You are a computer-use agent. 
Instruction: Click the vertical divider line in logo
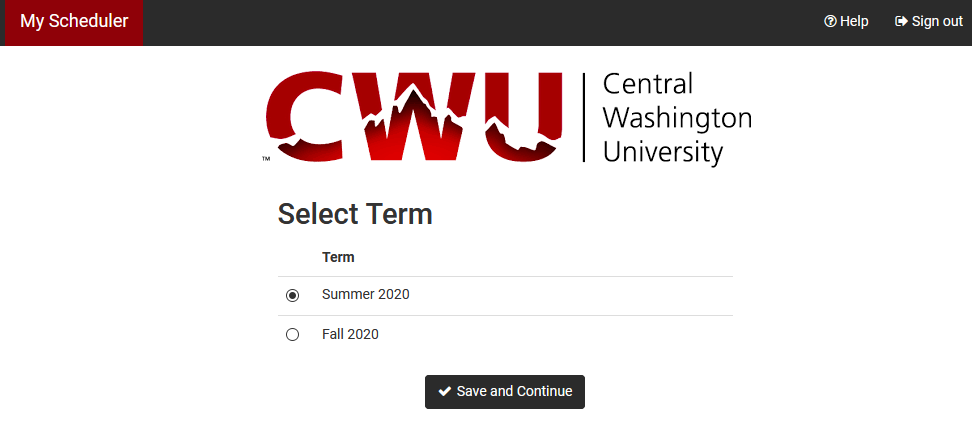[x=583, y=117]
